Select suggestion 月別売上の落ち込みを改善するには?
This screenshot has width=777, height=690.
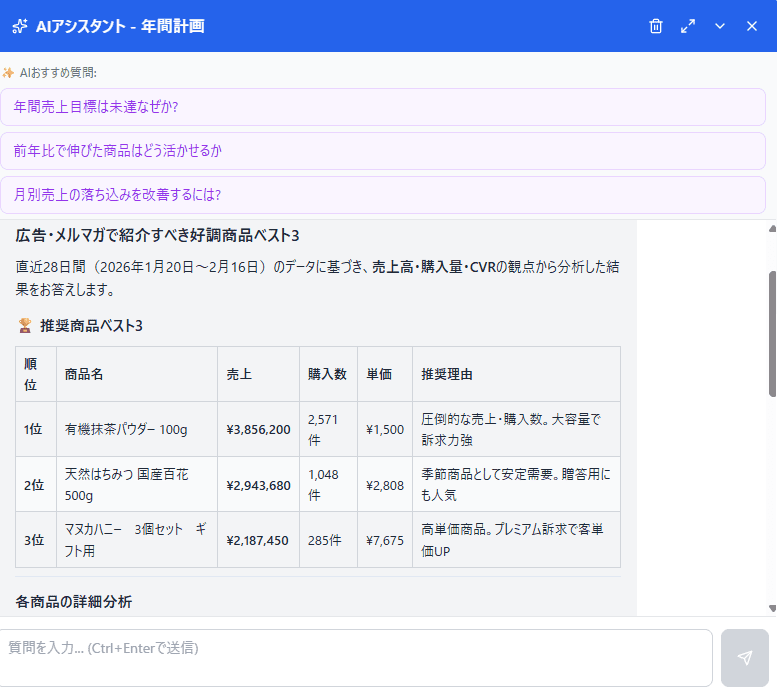coord(383,195)
